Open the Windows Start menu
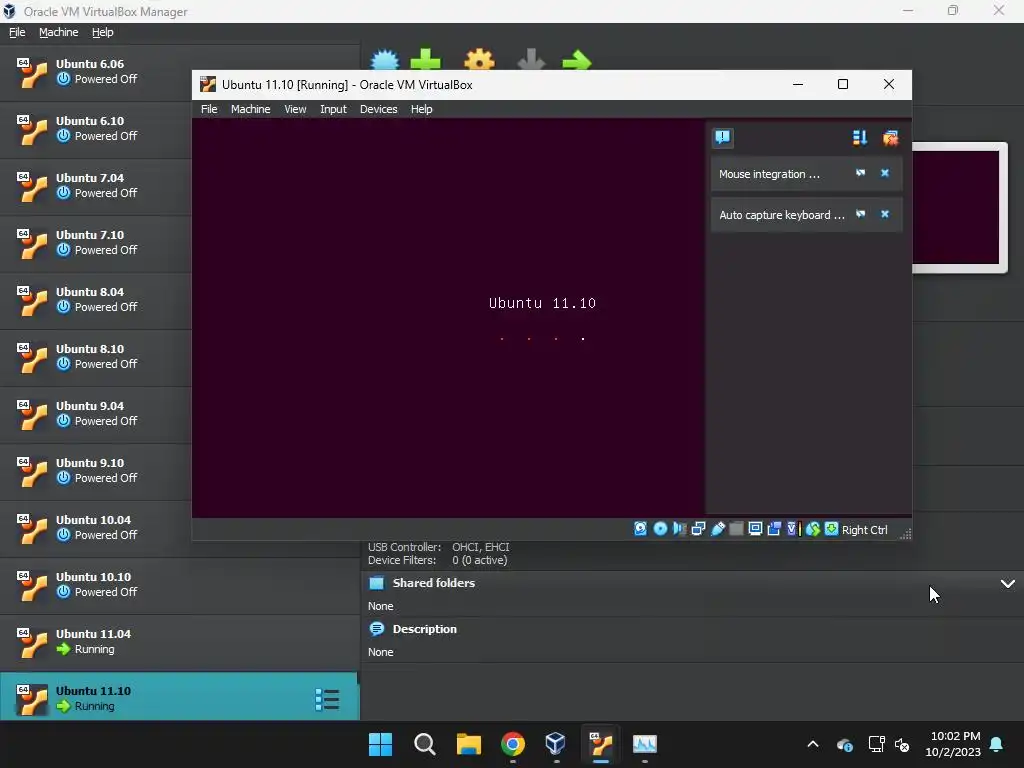The image size is (1024, 768). point(380,744)
